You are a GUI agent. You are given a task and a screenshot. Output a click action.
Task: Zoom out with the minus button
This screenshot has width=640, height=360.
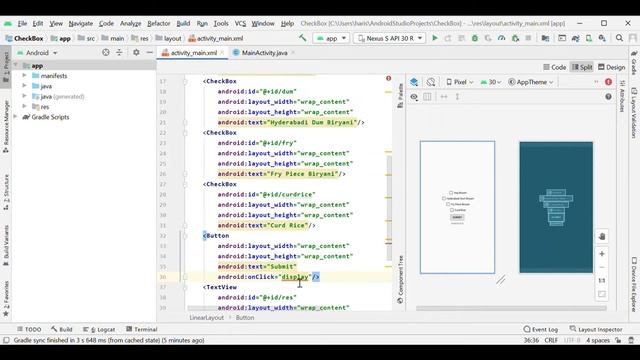click(602, 267)
